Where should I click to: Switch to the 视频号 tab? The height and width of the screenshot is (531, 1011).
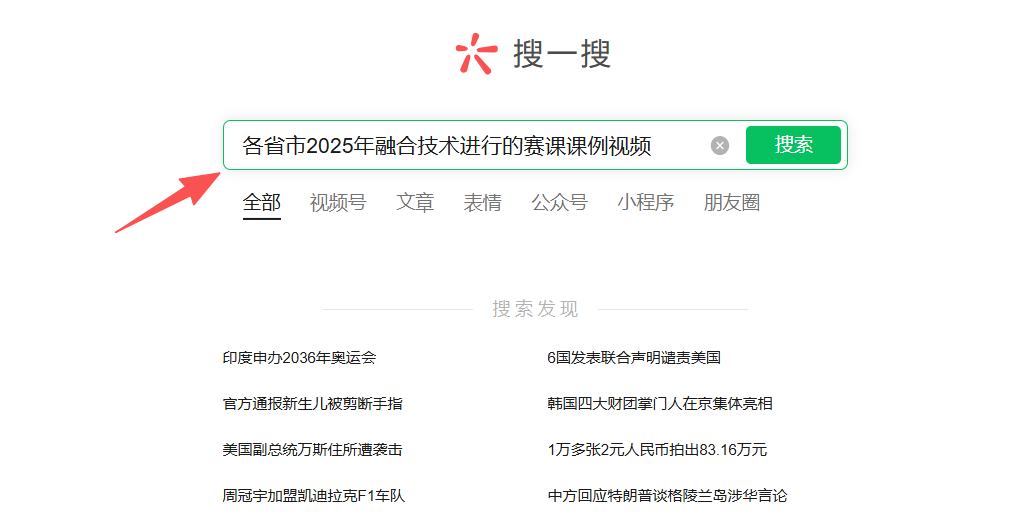(x=338, y=203)
